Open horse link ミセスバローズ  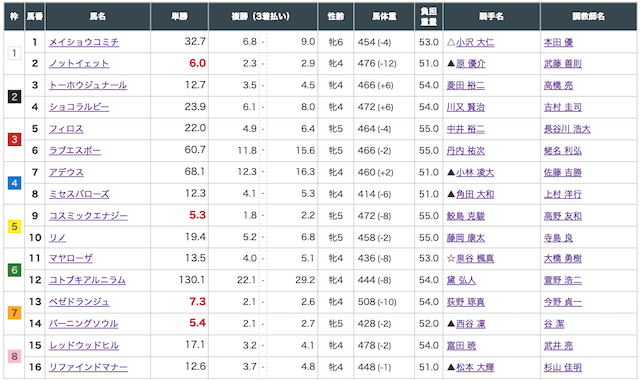(79, 194)
